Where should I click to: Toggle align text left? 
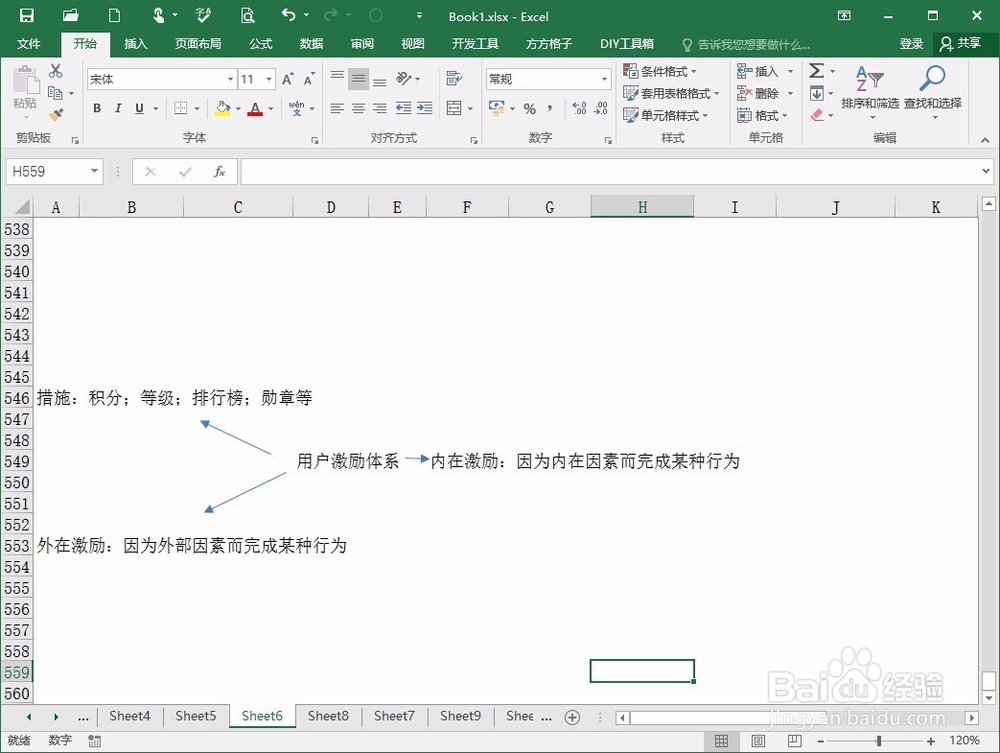tap(337, 108)
